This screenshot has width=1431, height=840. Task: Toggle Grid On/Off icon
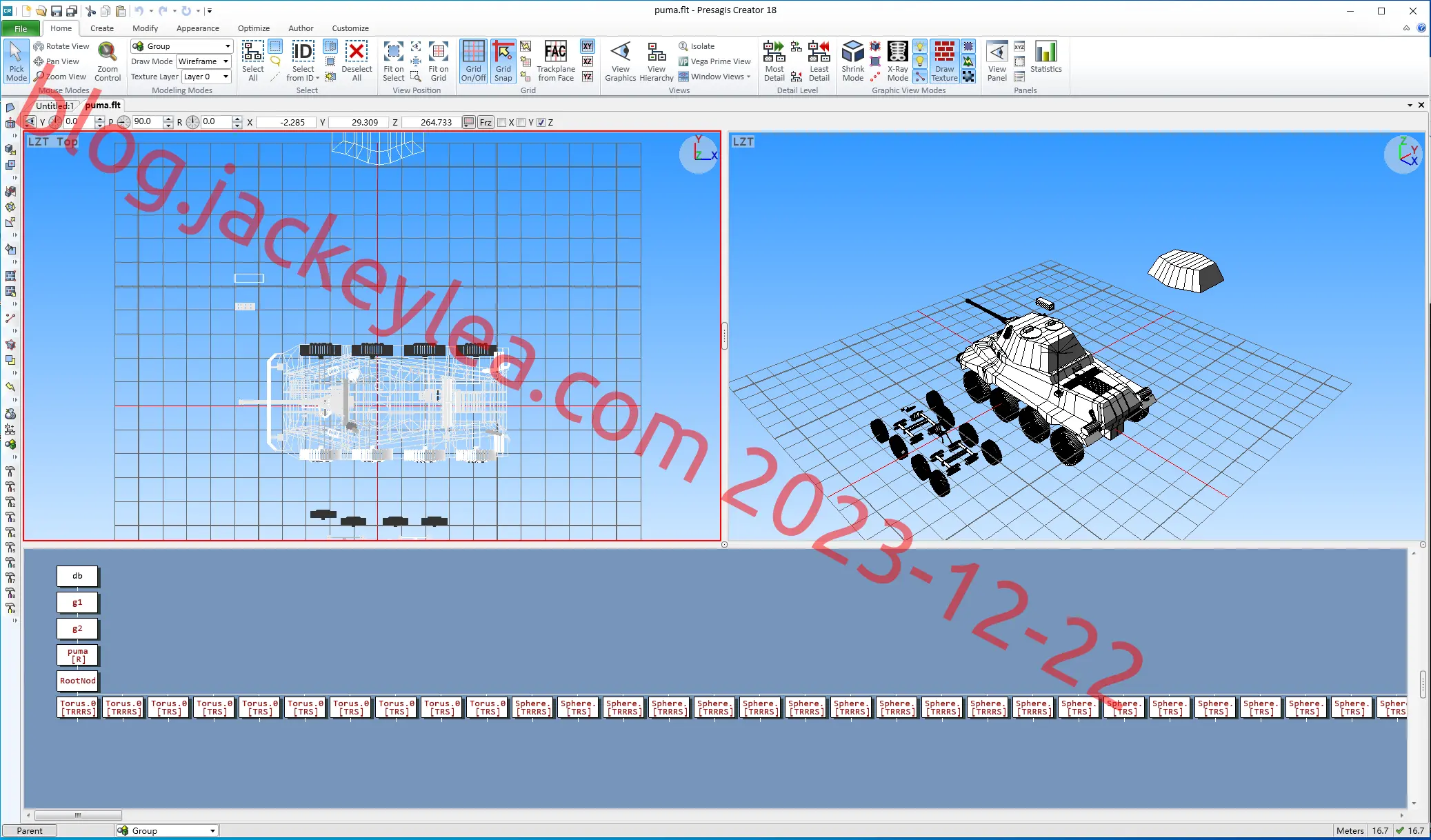[x=474, y=61]
